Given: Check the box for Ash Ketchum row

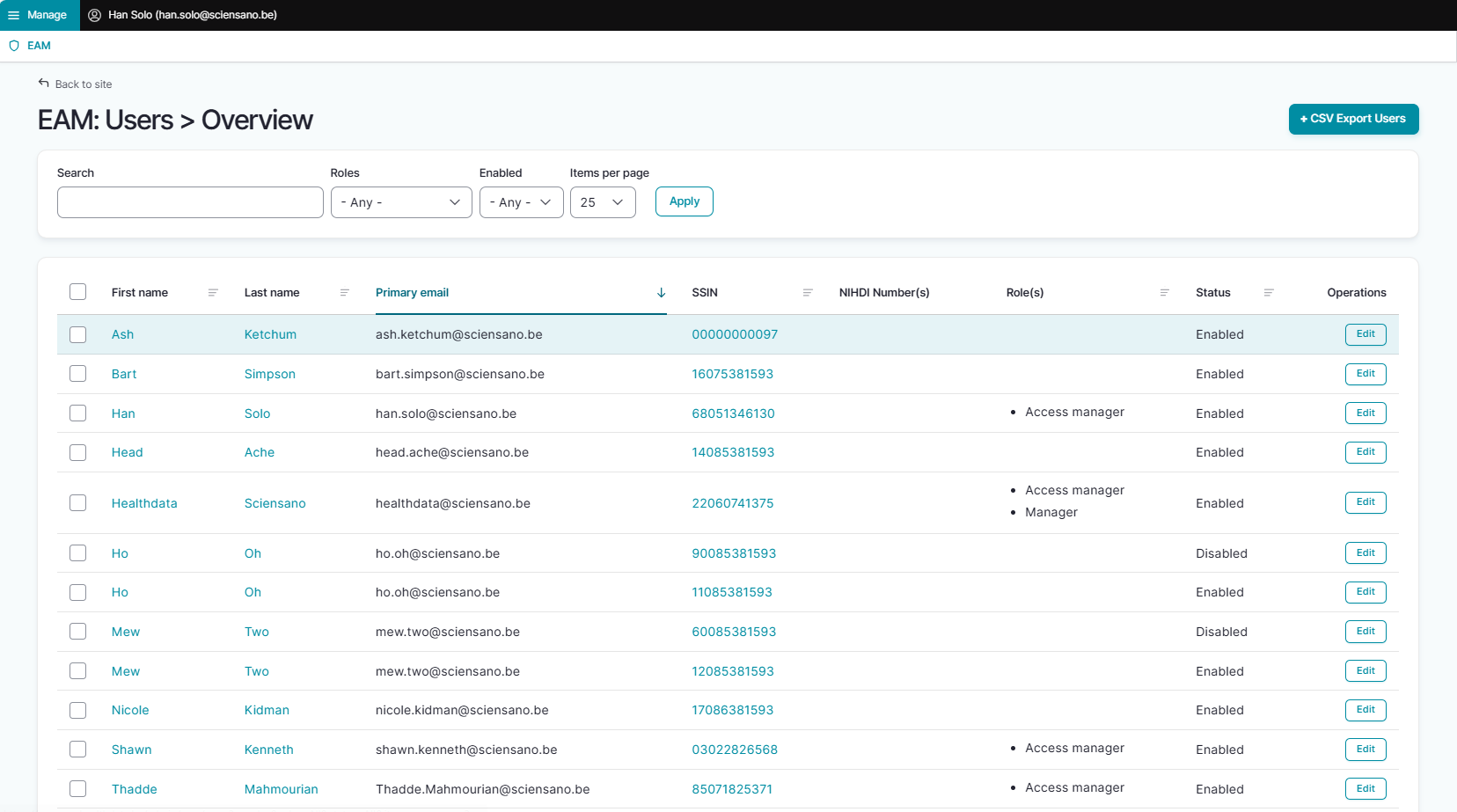Looking at the screenshot, I should pos(78,334).
